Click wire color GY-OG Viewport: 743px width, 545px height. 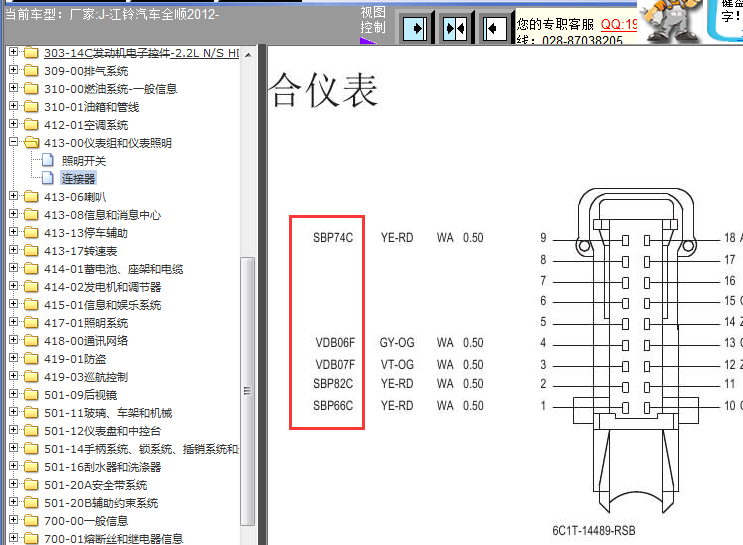(x=397, y=342)
